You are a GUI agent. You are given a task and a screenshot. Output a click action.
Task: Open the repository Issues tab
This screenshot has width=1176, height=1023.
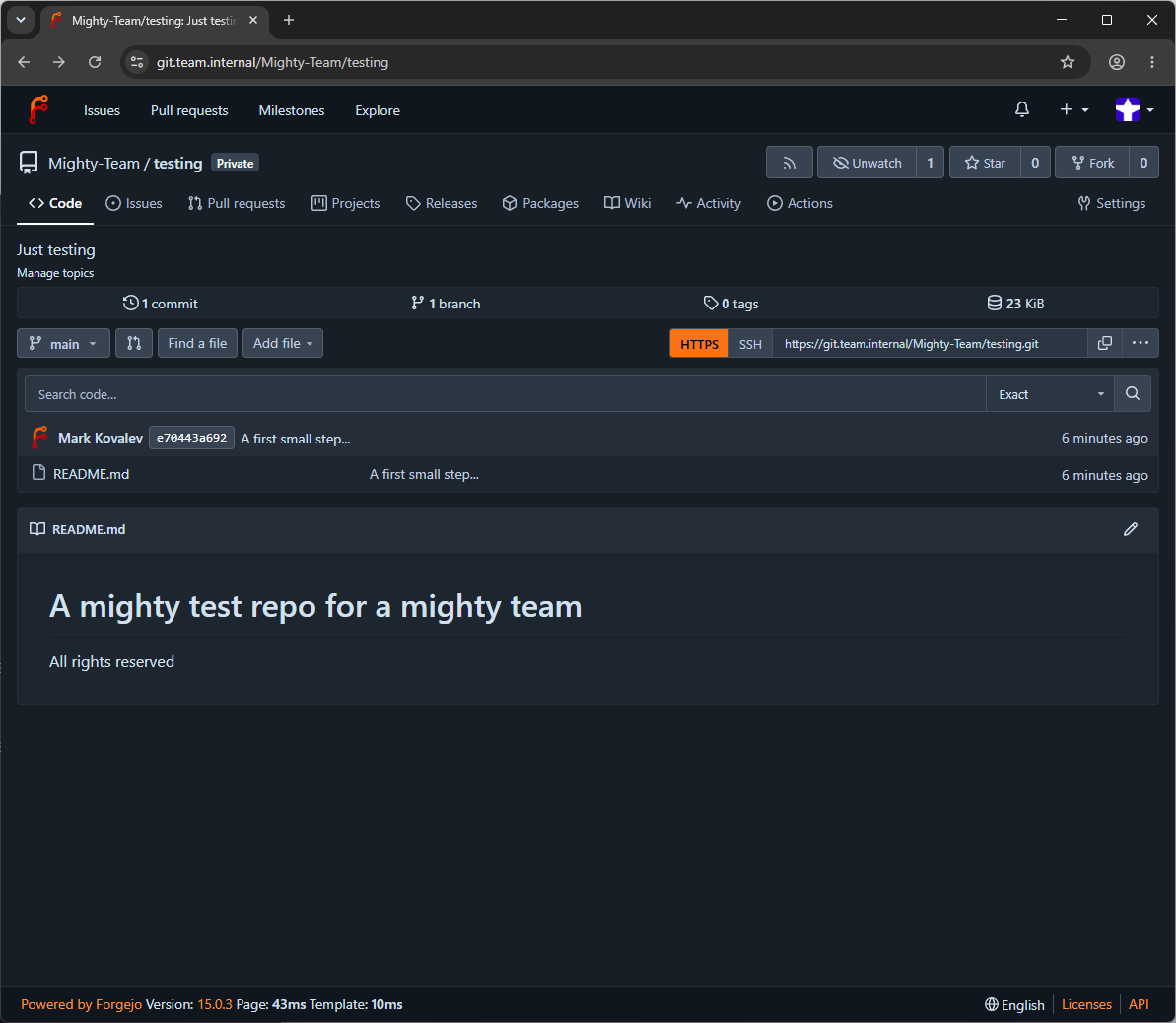(x=134, y=203)
